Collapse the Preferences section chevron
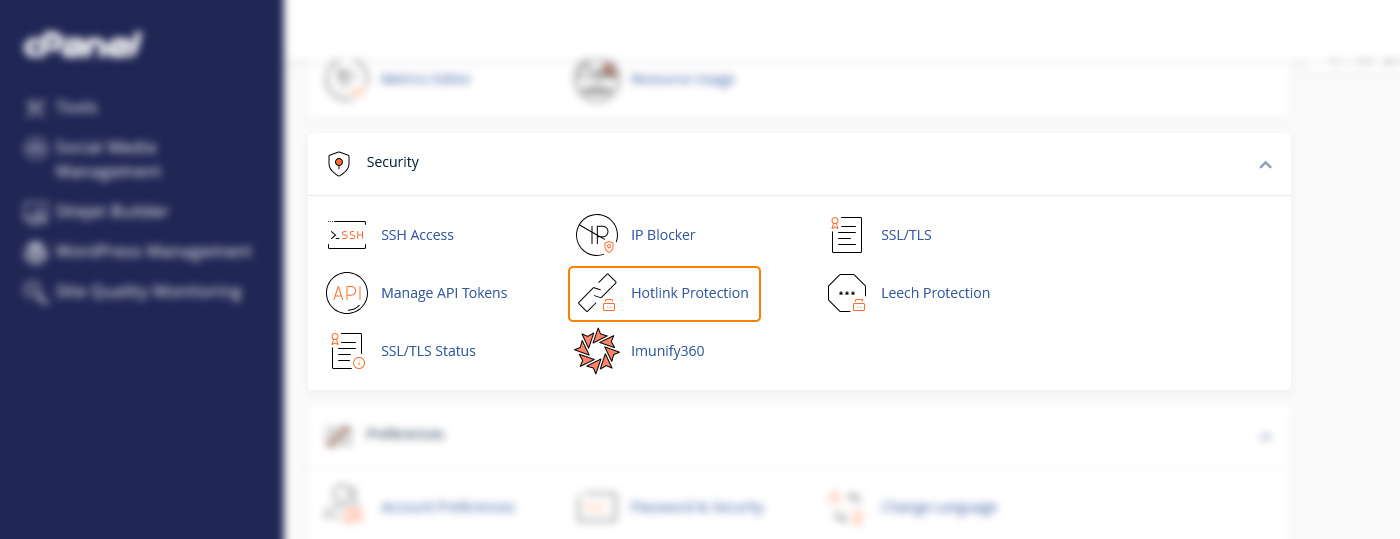The height and width of the screenshot is (539, 1400). (x=1265, y=436)
